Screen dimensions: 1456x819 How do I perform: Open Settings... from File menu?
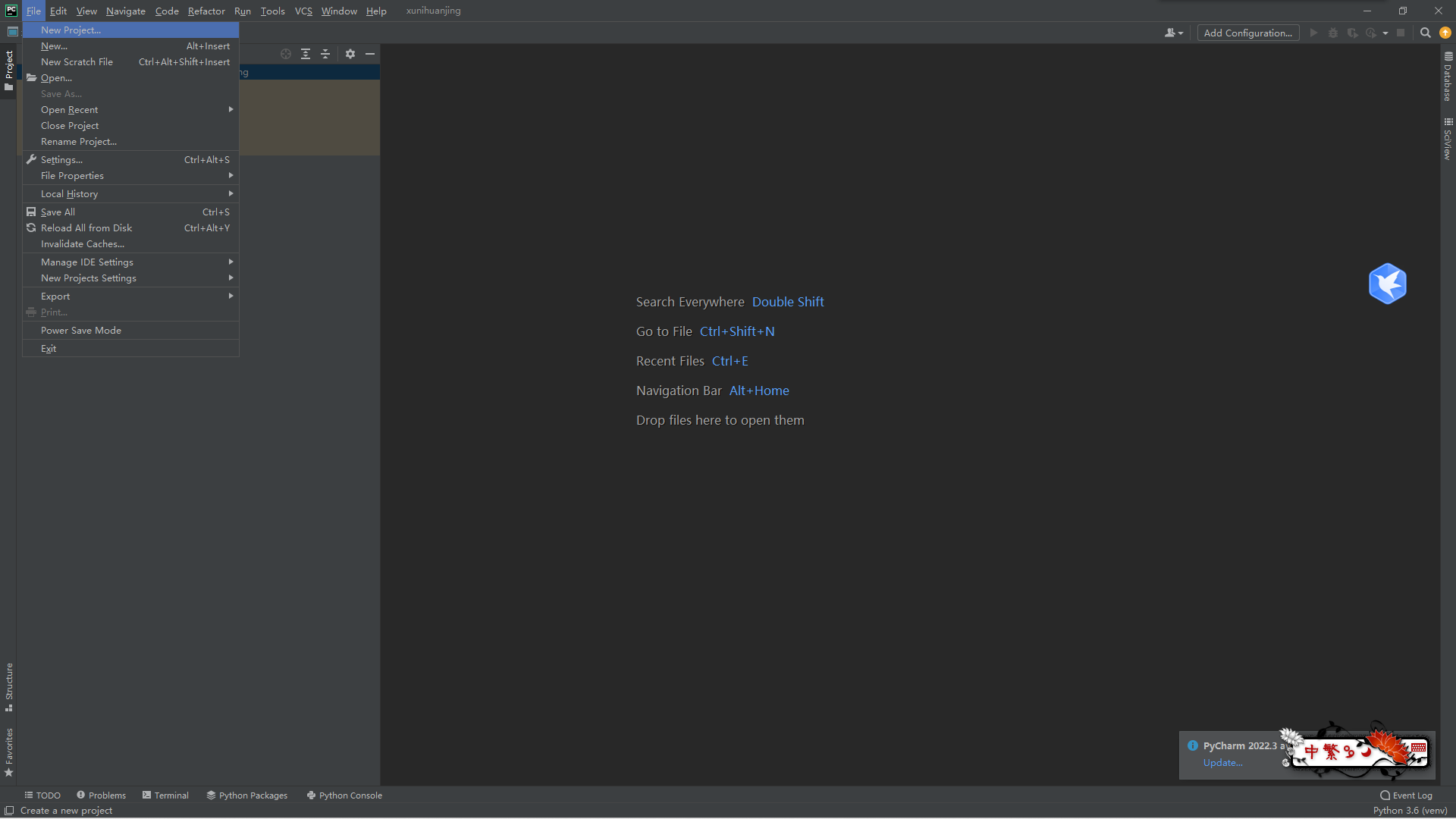130,160
